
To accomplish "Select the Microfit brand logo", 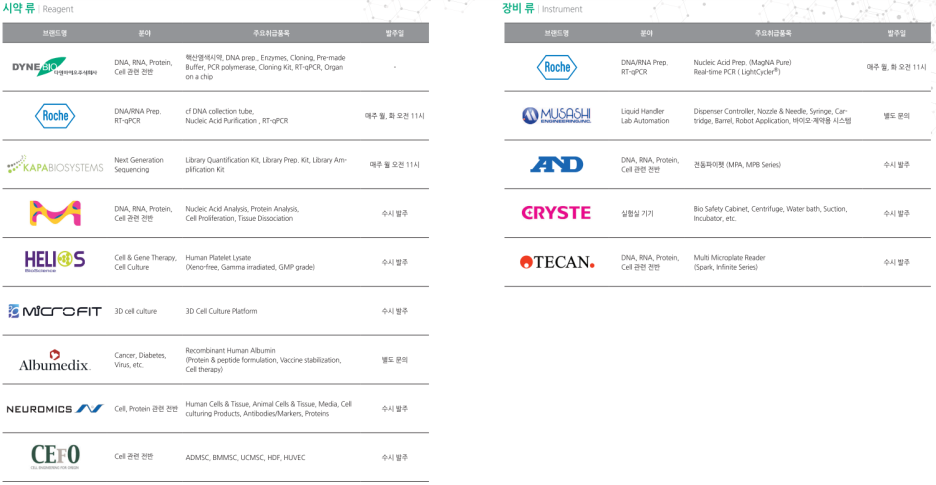I will pos(55,311).
